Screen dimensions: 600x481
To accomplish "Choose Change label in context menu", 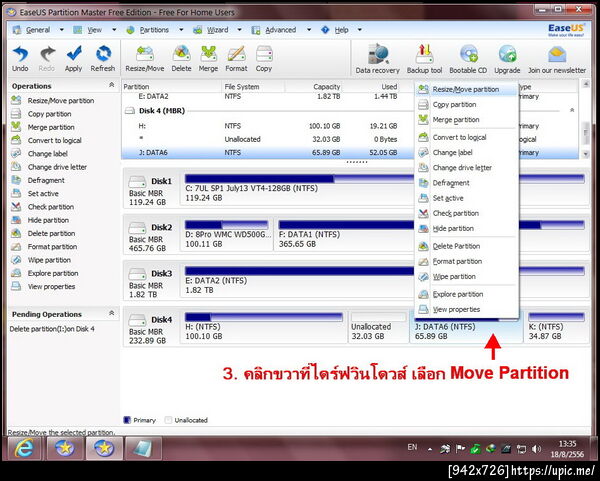I will [466, 153].
